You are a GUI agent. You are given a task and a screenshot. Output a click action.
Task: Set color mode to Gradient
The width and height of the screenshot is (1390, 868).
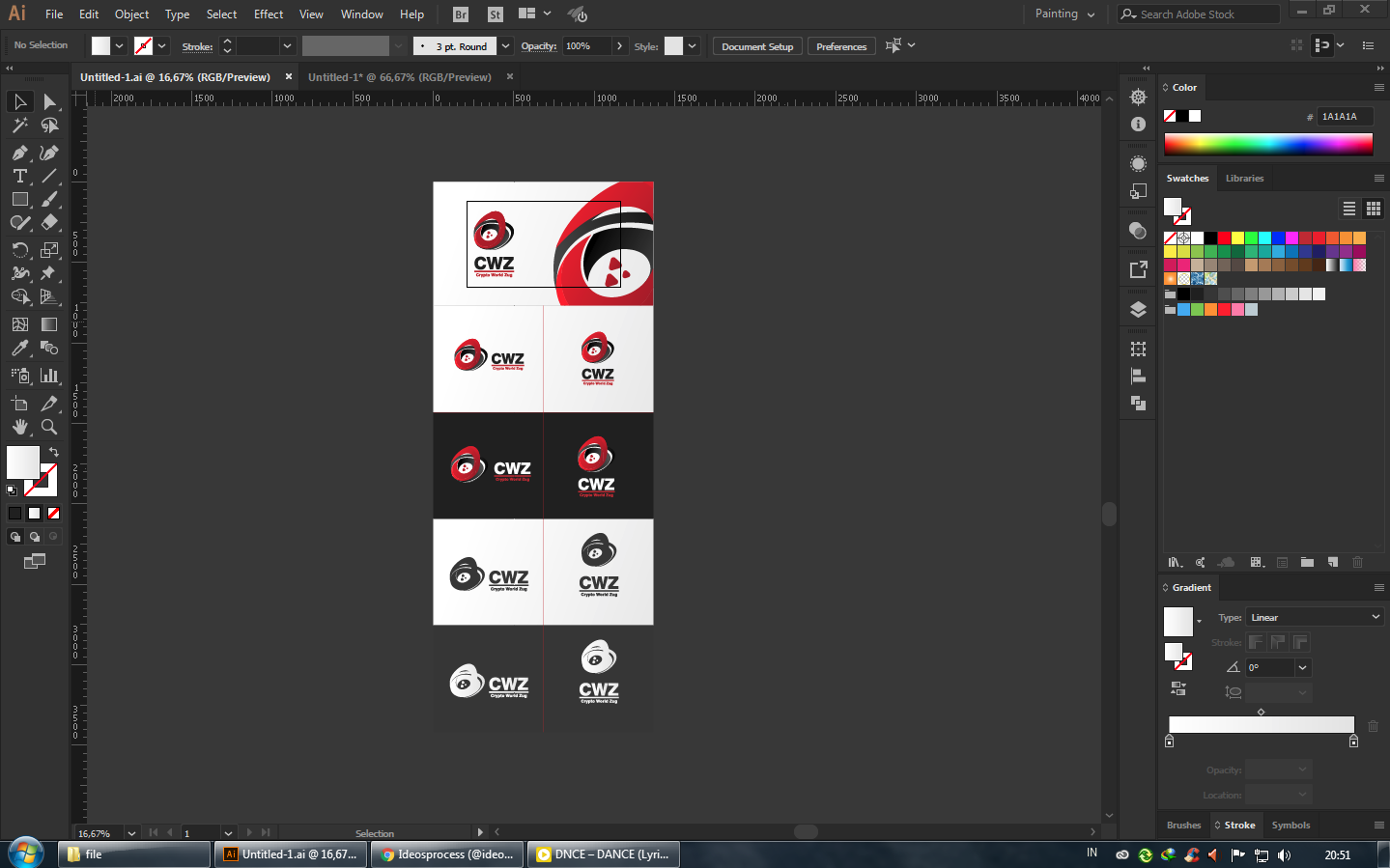tap(34, 513)
